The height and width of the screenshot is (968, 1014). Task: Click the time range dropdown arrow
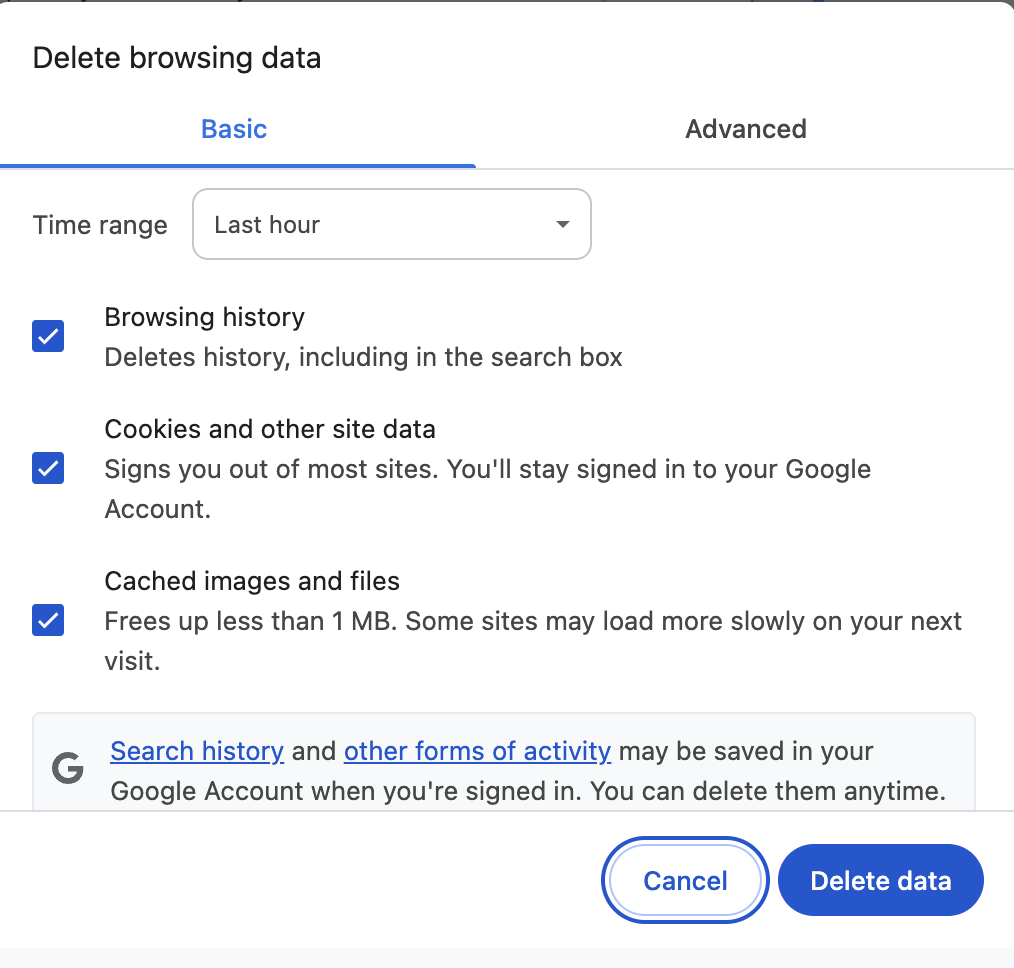562,224
